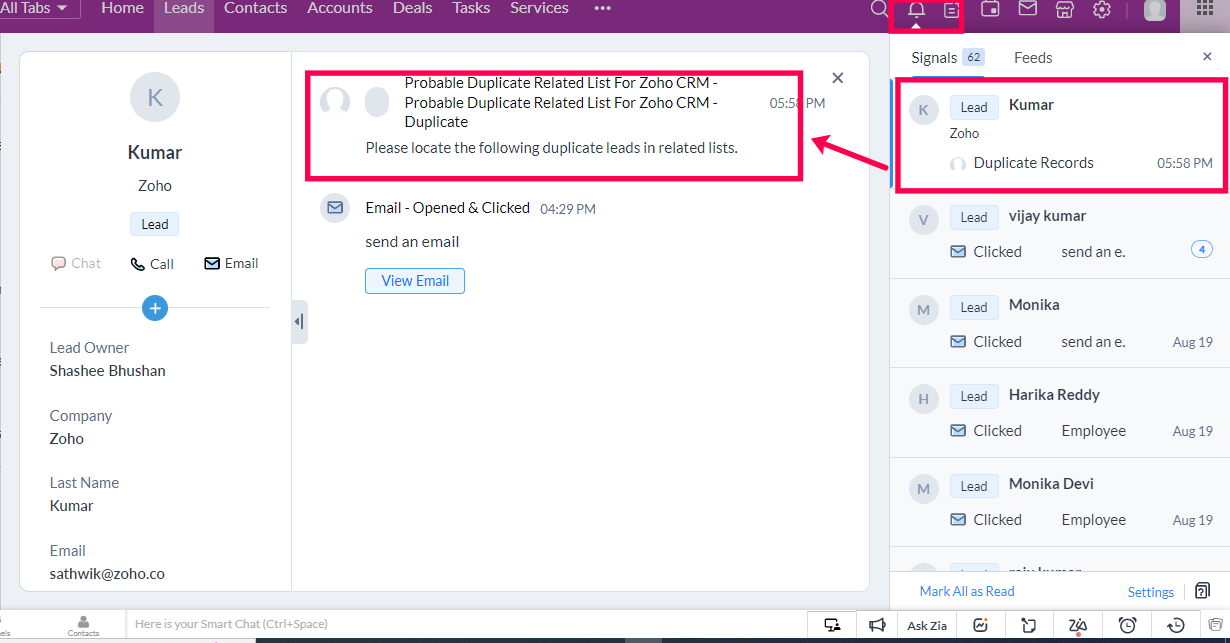Open the announcements megaphone icon
Viewport: 1230px width, 643px height.
[x=877, y=625]
